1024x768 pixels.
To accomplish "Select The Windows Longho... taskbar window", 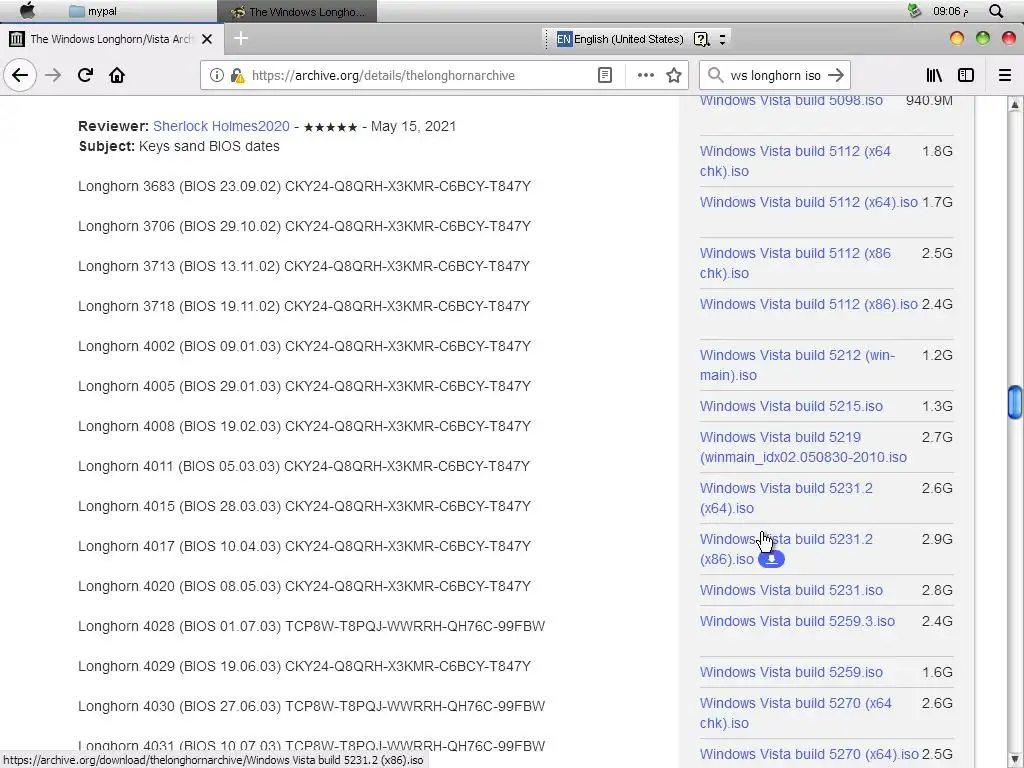I will 297,11.
